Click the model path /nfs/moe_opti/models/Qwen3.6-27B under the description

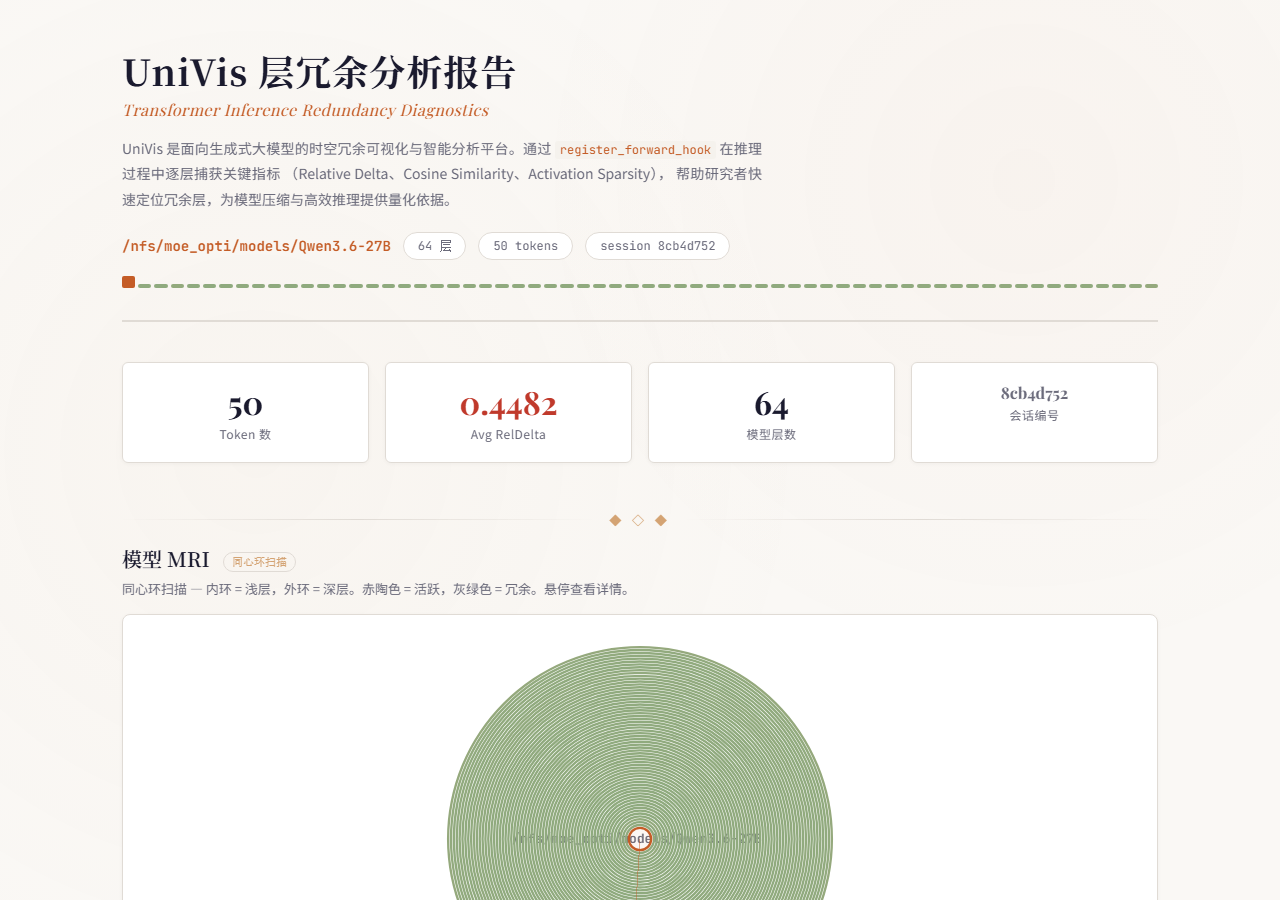click(x=256, y=246)
